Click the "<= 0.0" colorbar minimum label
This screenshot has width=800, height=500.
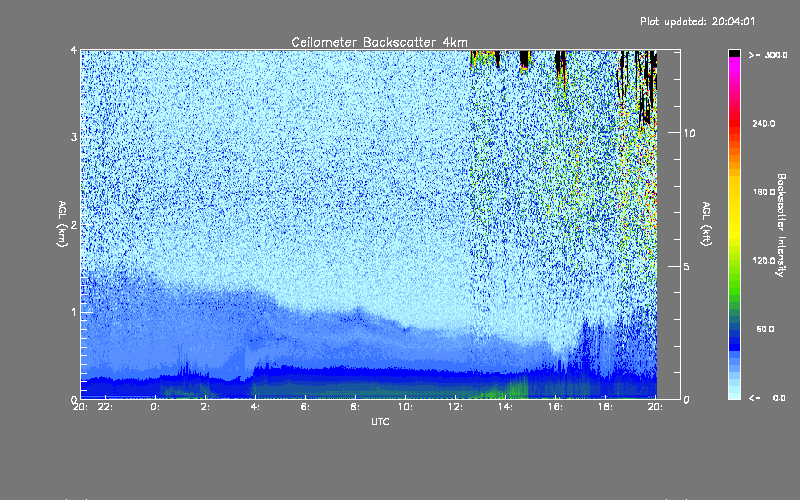coord(767,398)
